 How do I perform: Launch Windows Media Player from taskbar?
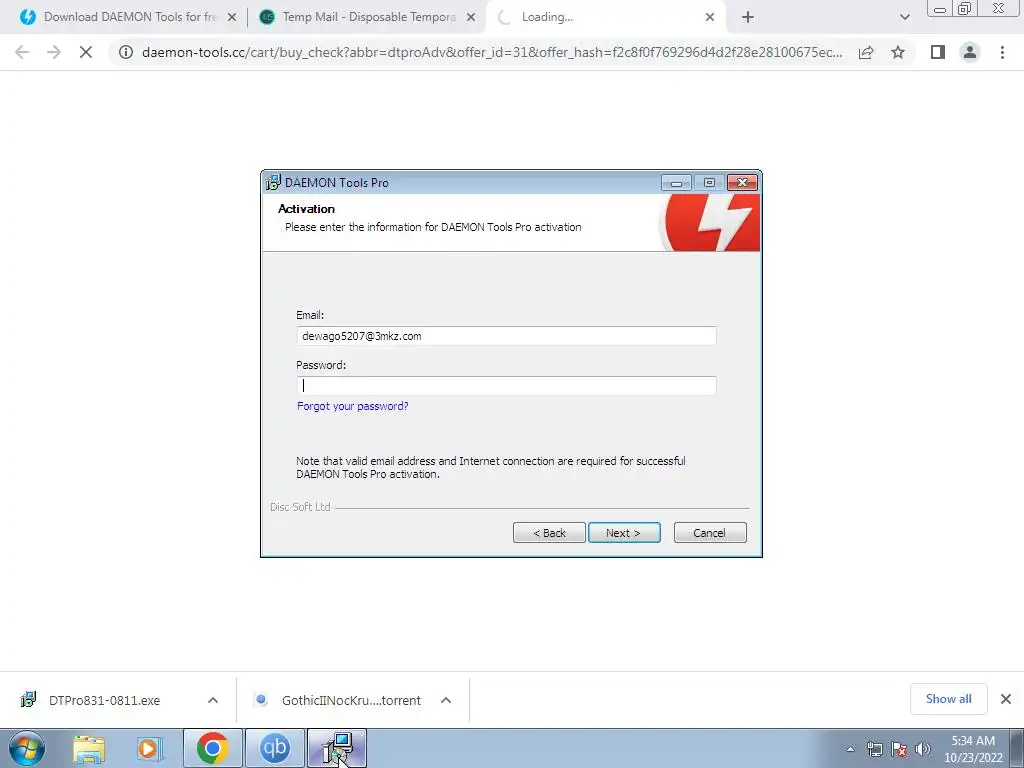pyautogui.click(x=150, y=748)
